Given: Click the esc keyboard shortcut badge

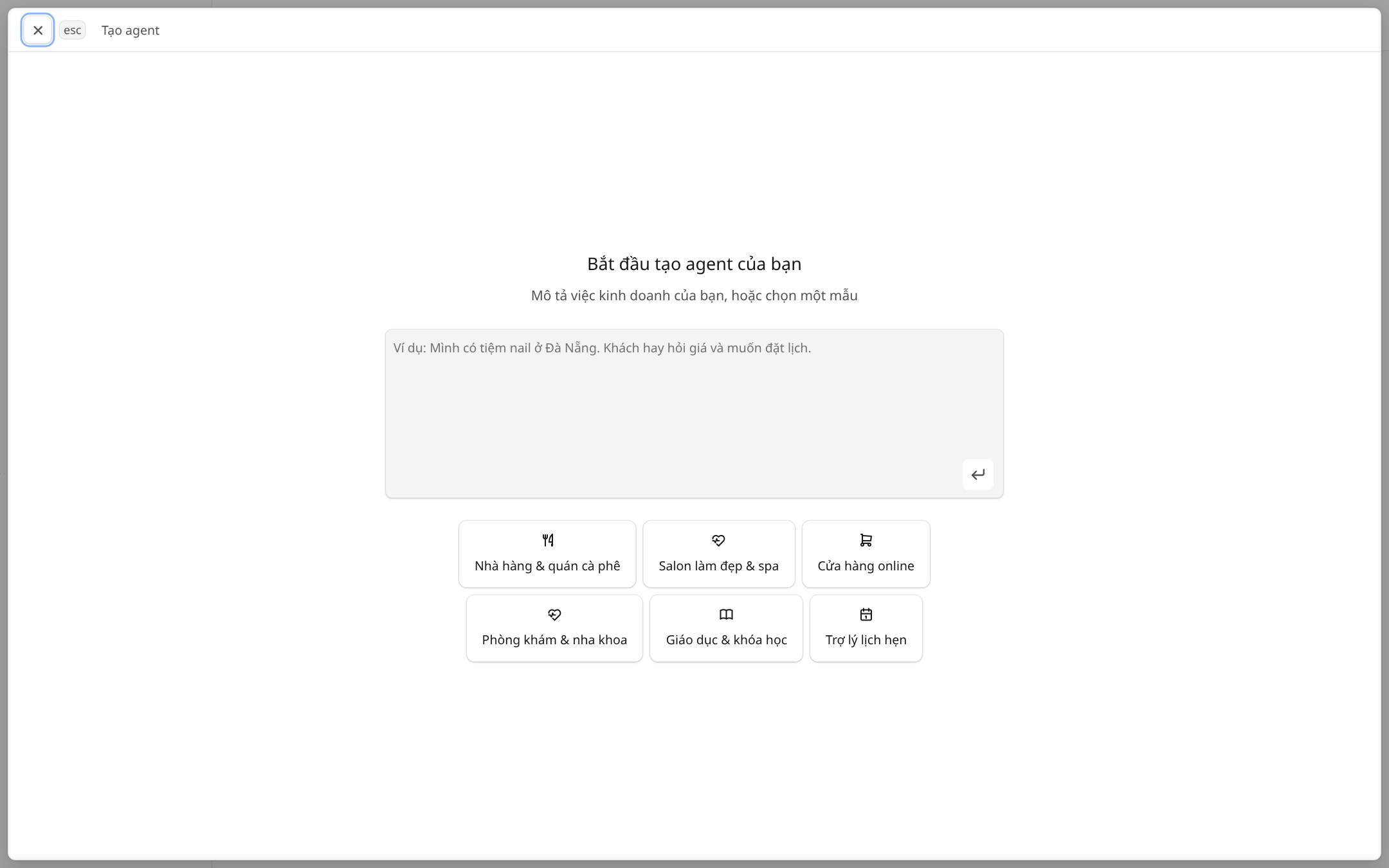Looking at the screenshot, I should (x=73, y=30).
